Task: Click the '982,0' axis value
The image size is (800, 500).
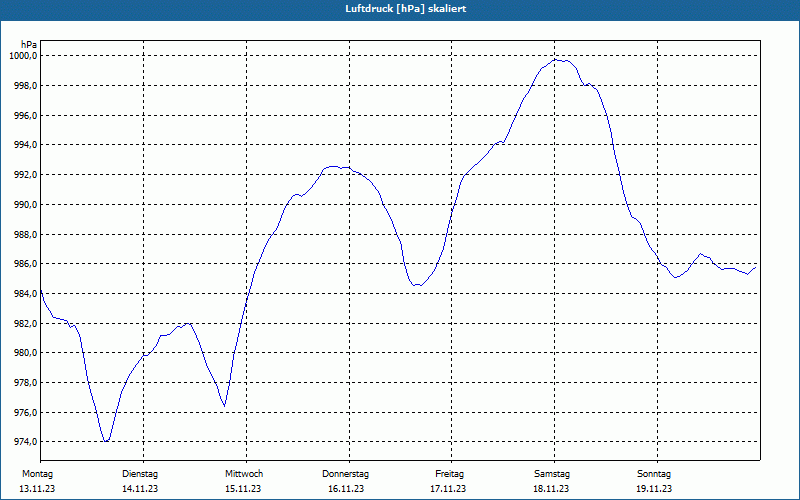Action: click(x=26, y=323)
